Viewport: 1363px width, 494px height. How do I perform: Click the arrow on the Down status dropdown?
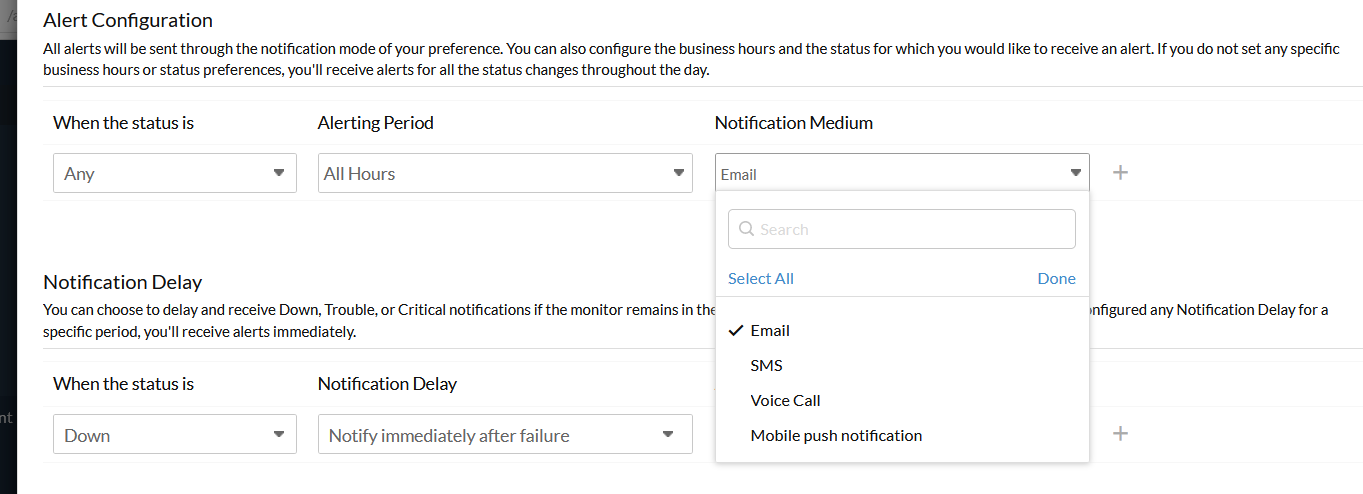[x=279, y=435]
